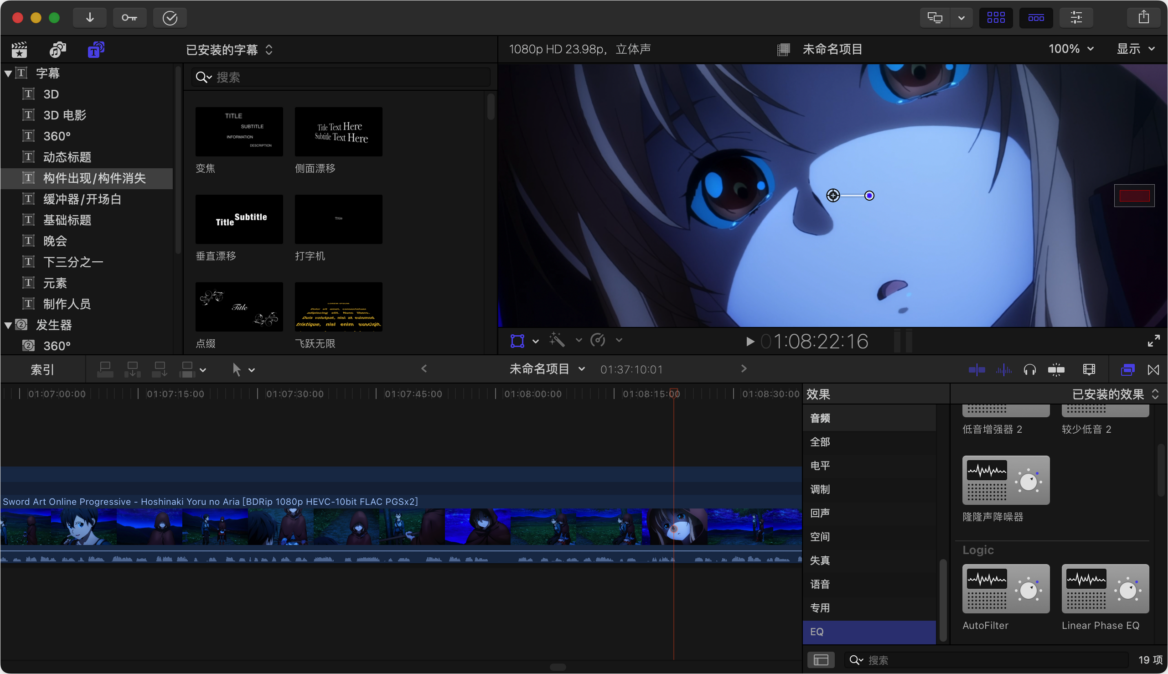
Task: Open the keyword editor key icon
Action: point(130,17)
